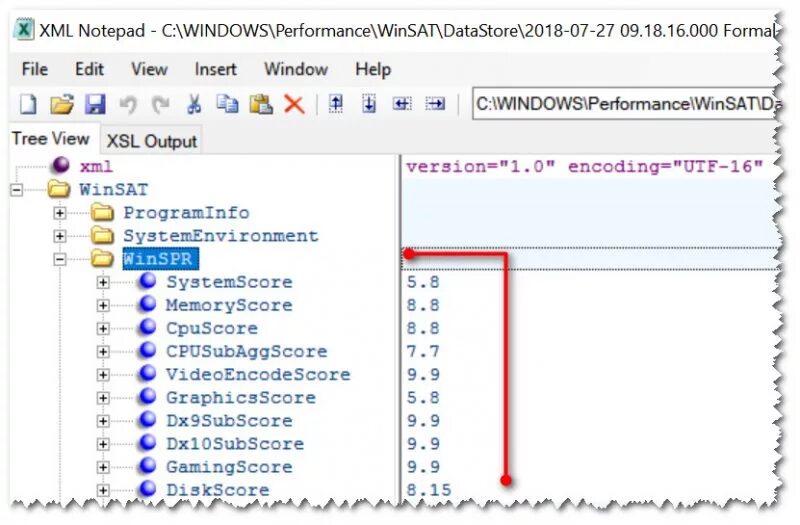The image size is (800, 525).
Task: Click the Nudge node left icon
Action: 402,104
